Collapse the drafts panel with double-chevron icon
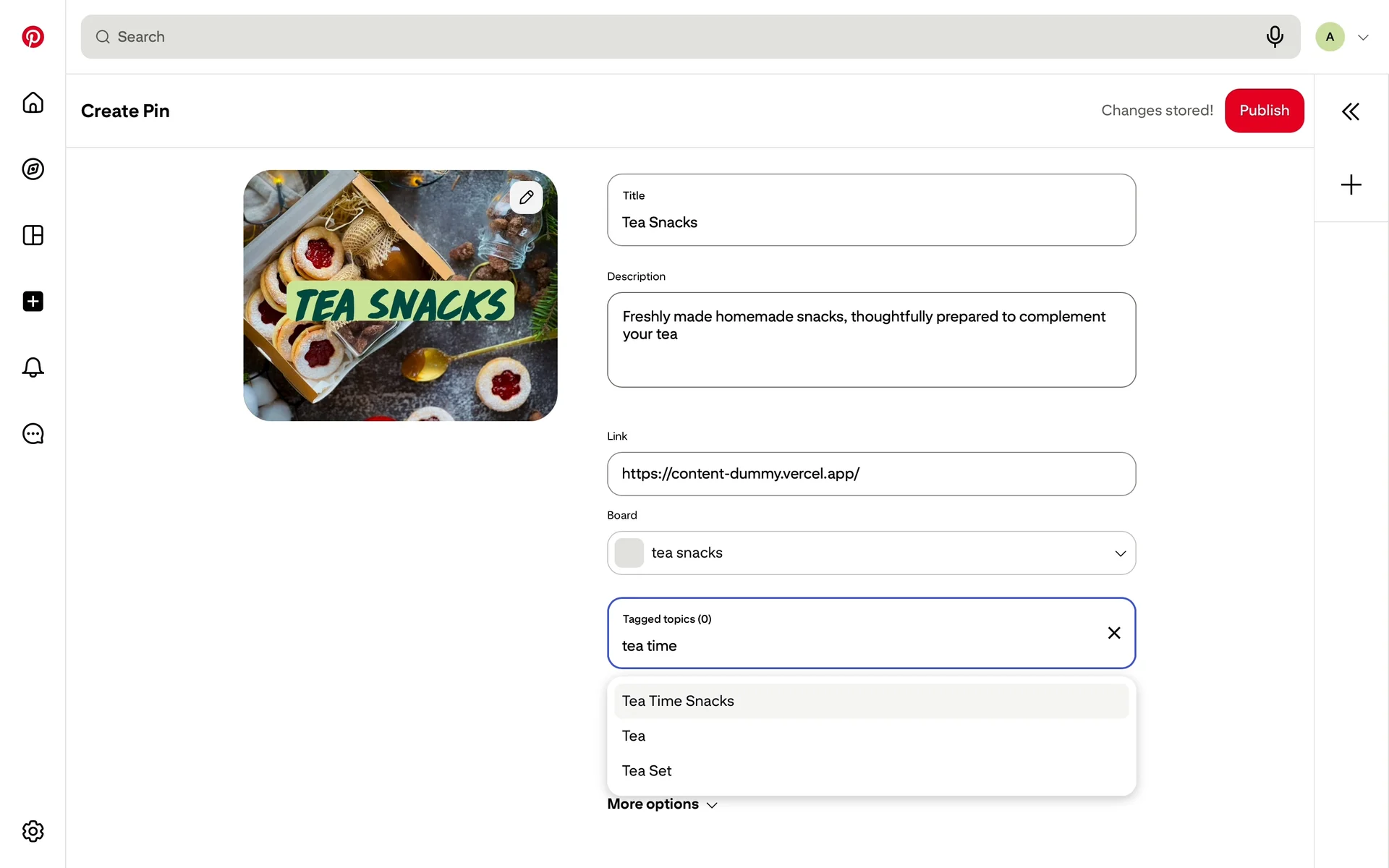 tap(1350, 111)
